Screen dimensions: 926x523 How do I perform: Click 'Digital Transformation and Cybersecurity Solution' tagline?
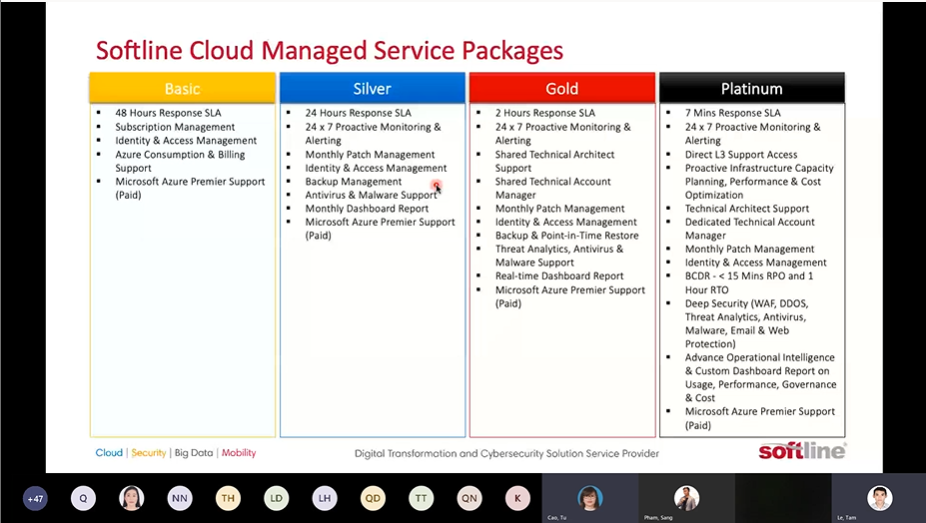pos(507,453)
